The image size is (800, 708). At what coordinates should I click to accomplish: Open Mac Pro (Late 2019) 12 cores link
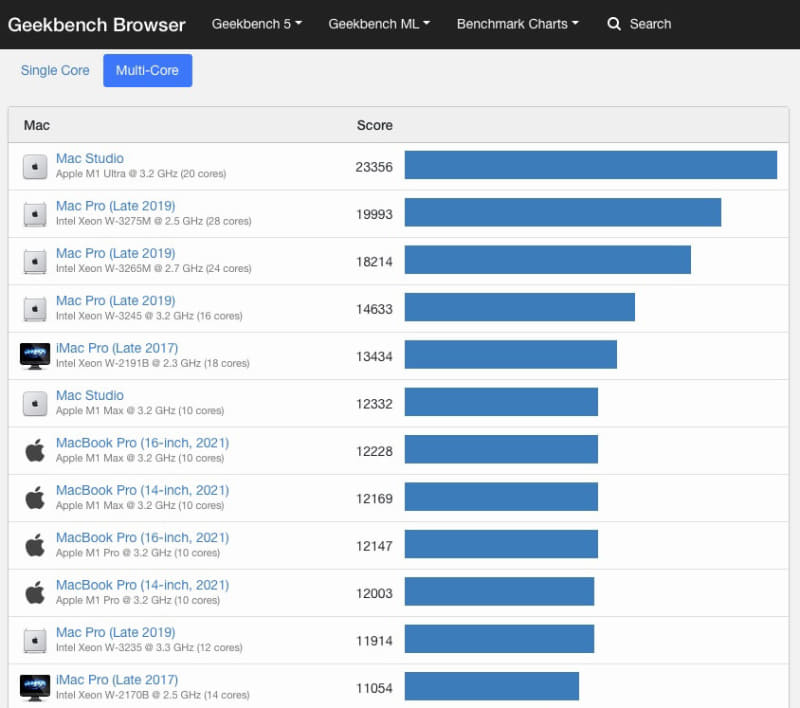pos(115,633)
